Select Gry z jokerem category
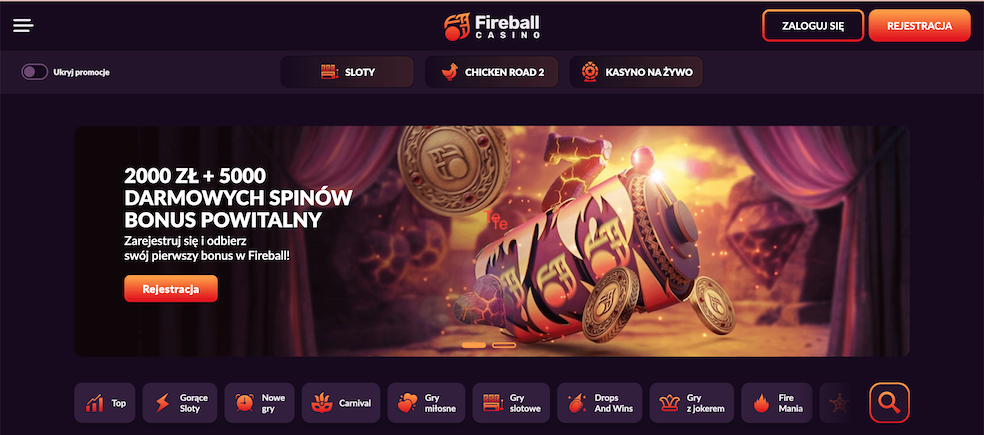 [x=692, y=403]
